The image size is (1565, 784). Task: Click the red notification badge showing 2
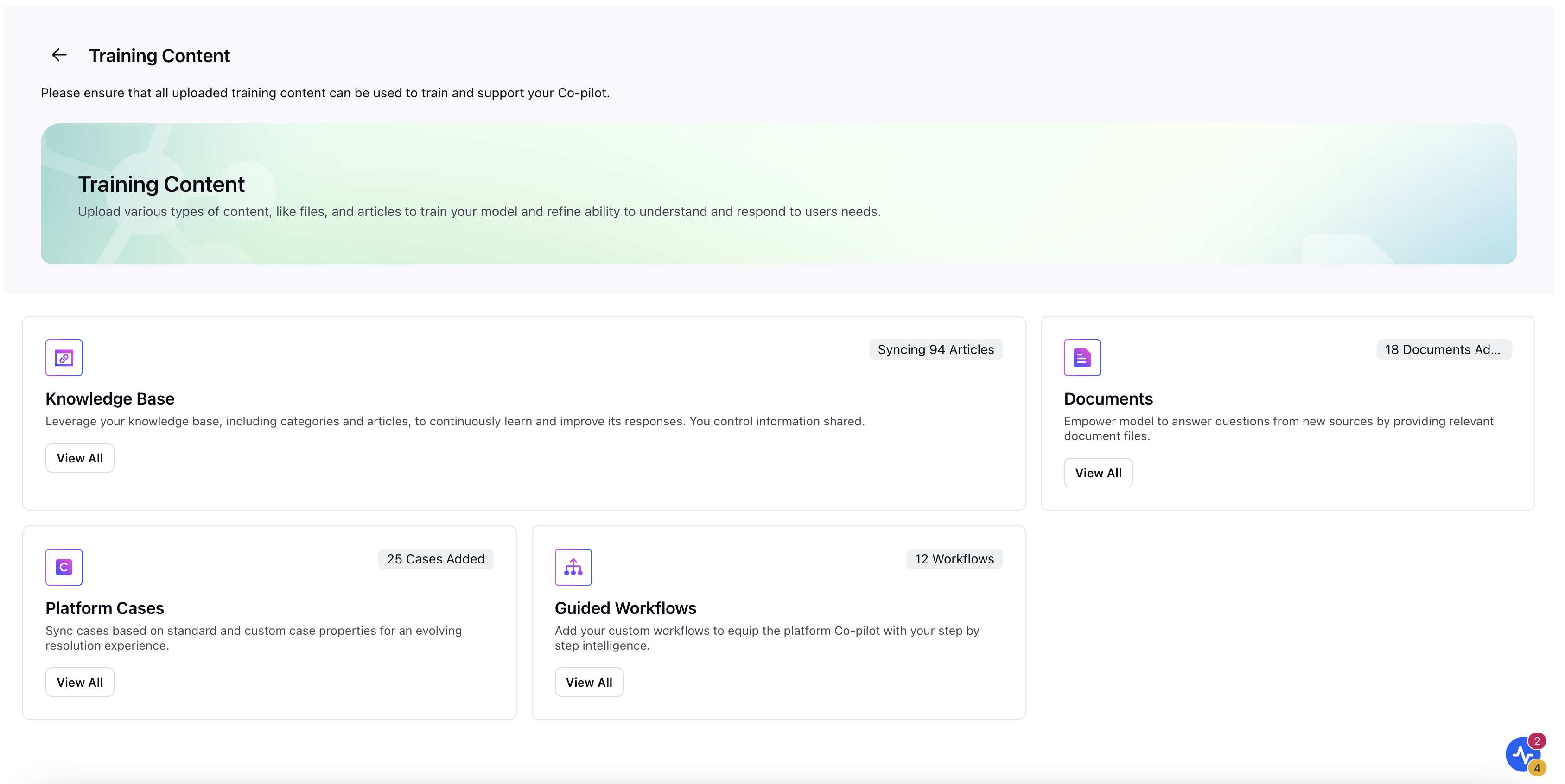1537,741
